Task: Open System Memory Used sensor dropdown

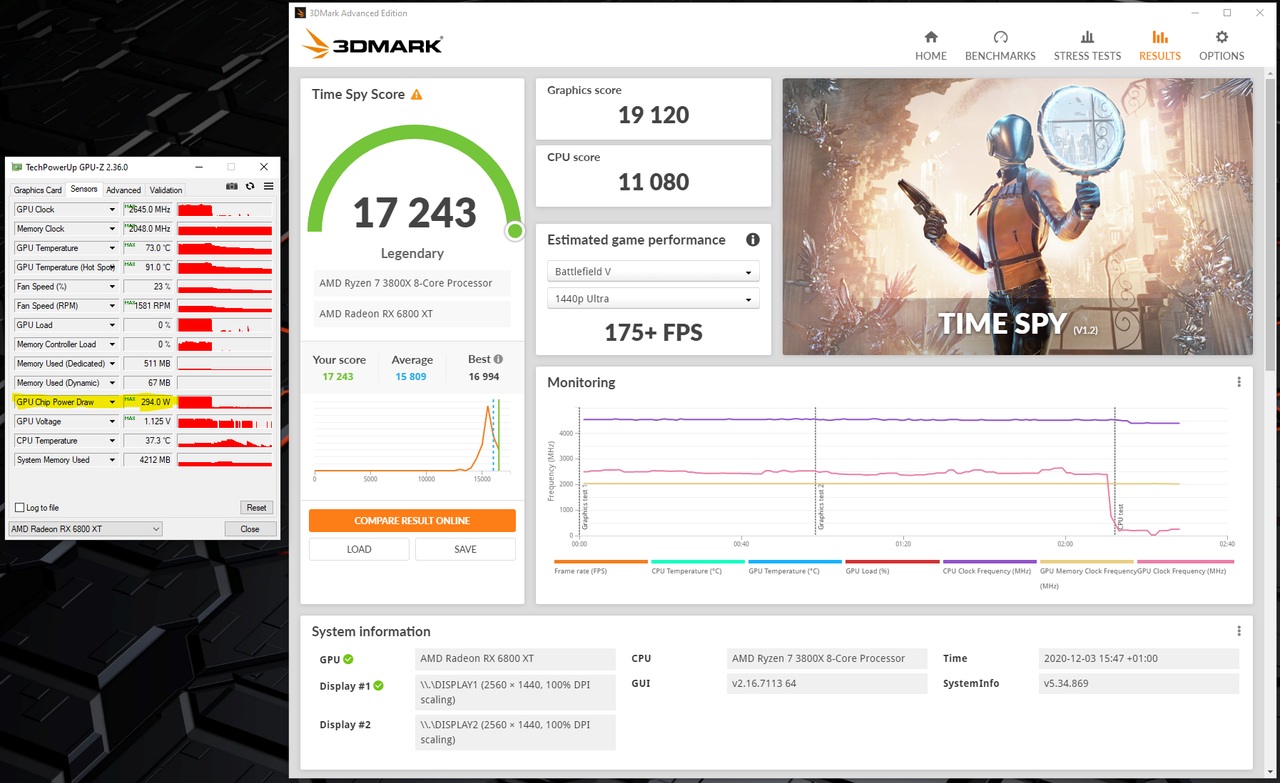Action: coord(112,460)
